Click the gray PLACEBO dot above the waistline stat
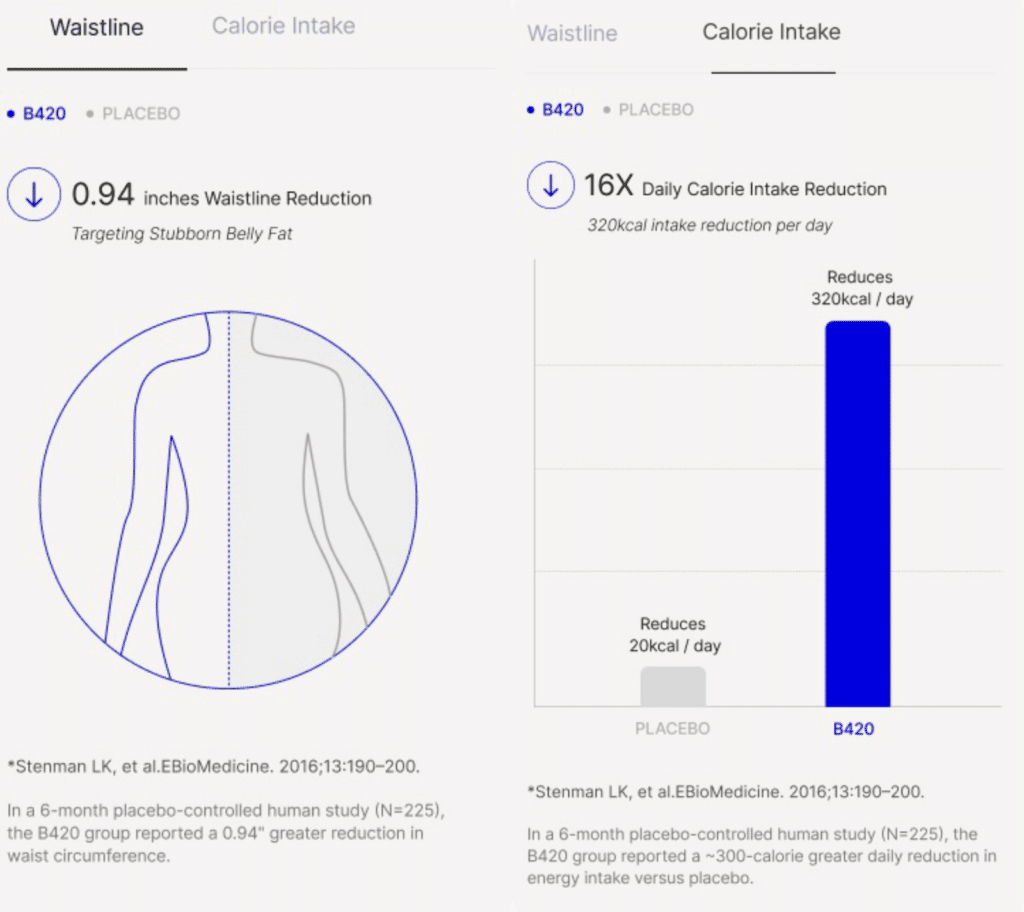Viewport: 1024px width, 912px height. click(x=90, y=114)
